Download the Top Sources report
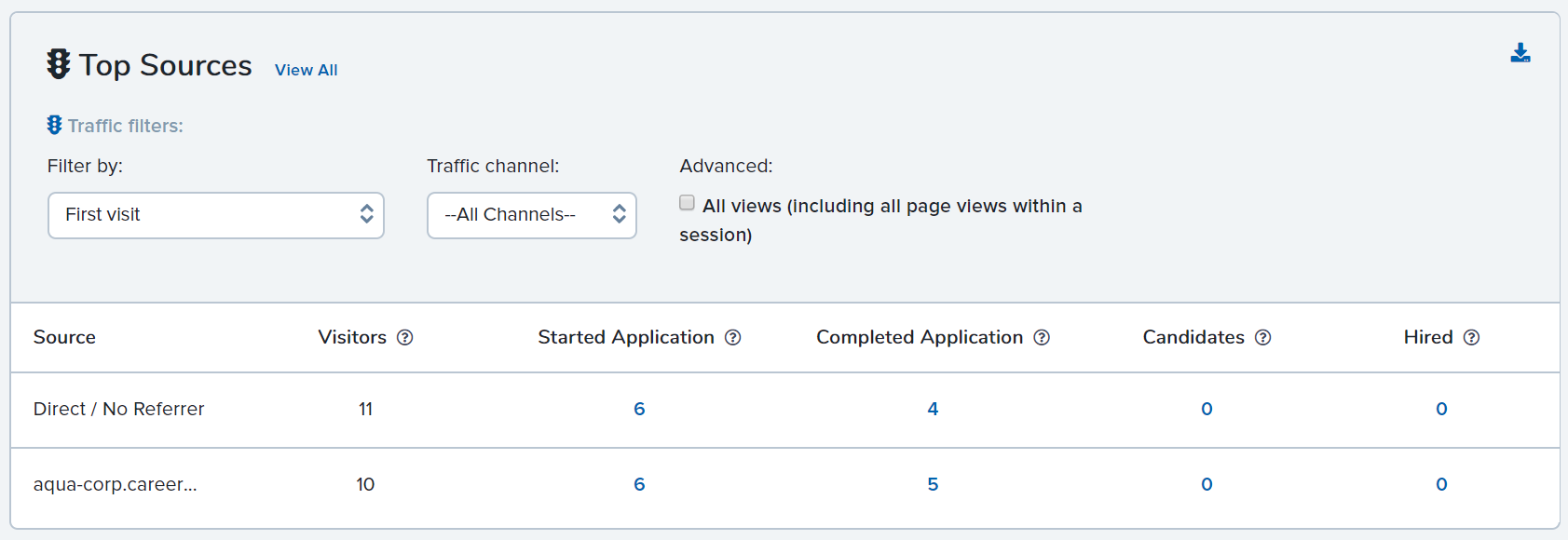1568x540 pixels. click(x=1520, y=53)
